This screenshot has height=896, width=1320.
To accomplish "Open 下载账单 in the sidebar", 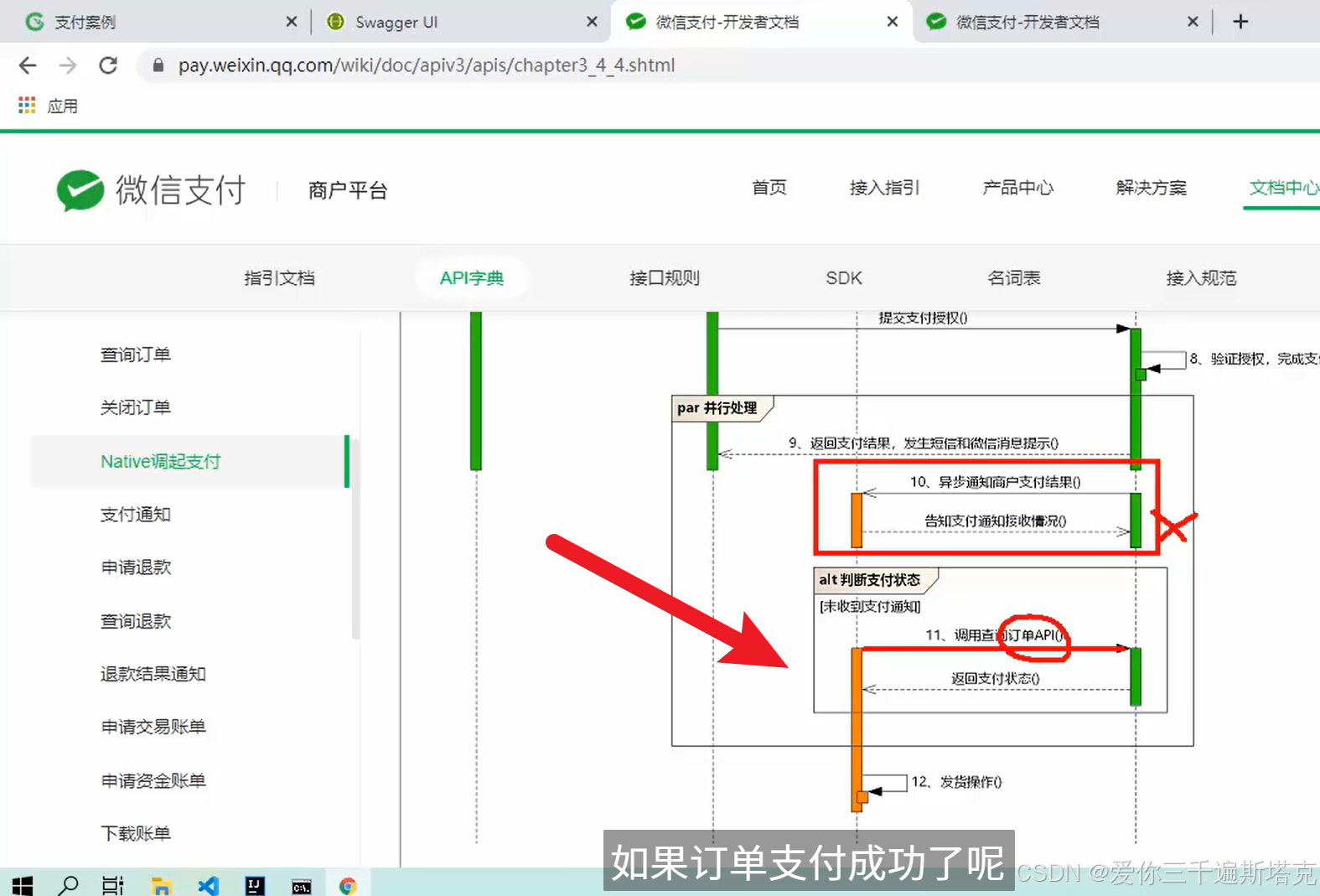I will tap(136, 833).
